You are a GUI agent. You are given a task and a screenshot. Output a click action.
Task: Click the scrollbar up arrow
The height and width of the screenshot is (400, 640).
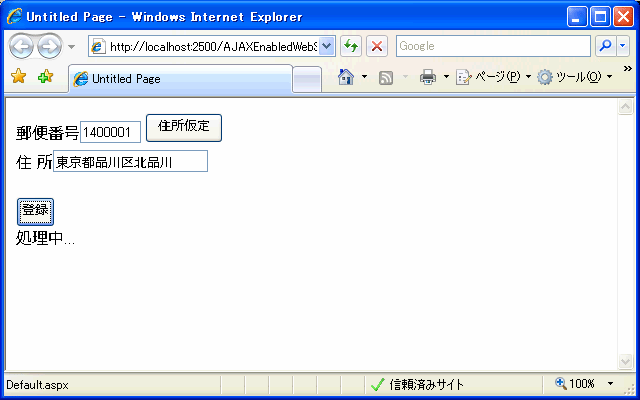tap(625, 107)
